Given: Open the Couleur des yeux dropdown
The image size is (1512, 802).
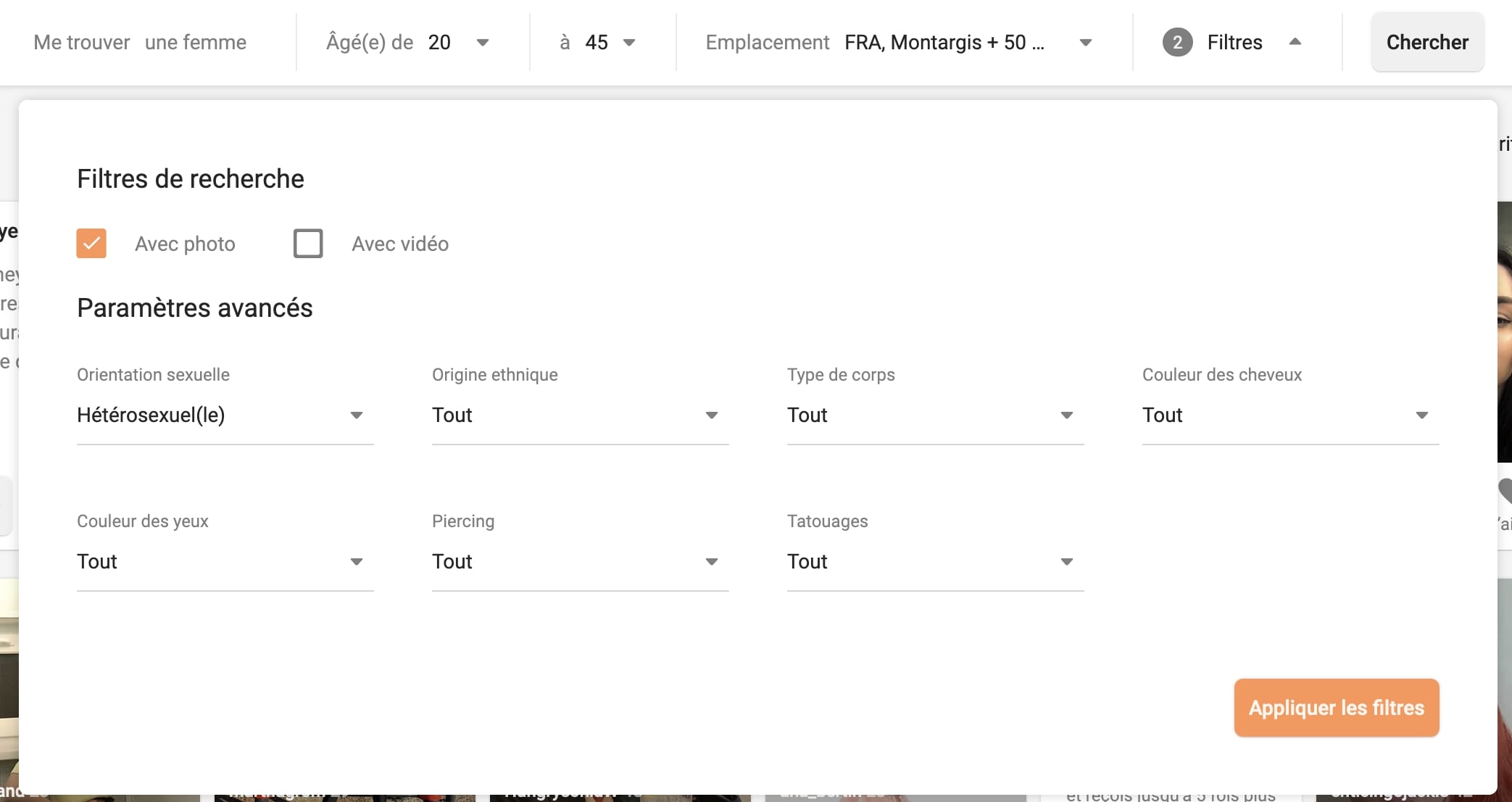Looking at the screenshot, I should [356, 562].
